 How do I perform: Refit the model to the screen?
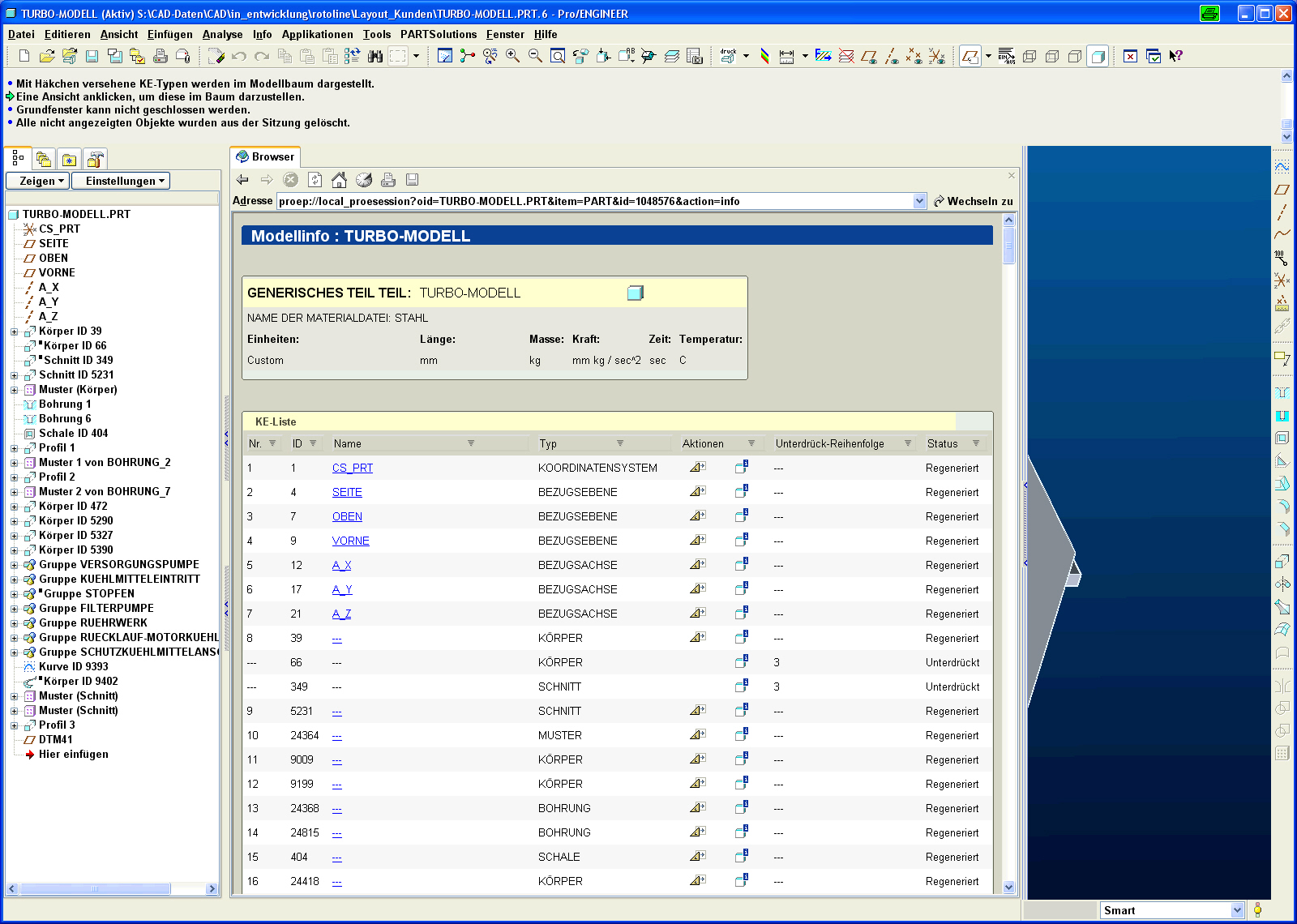coord(558,56)
